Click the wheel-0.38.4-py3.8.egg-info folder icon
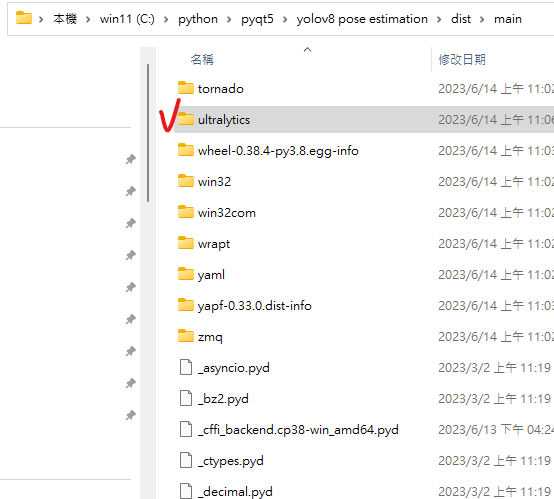The image size is (554, 499). 185,150
